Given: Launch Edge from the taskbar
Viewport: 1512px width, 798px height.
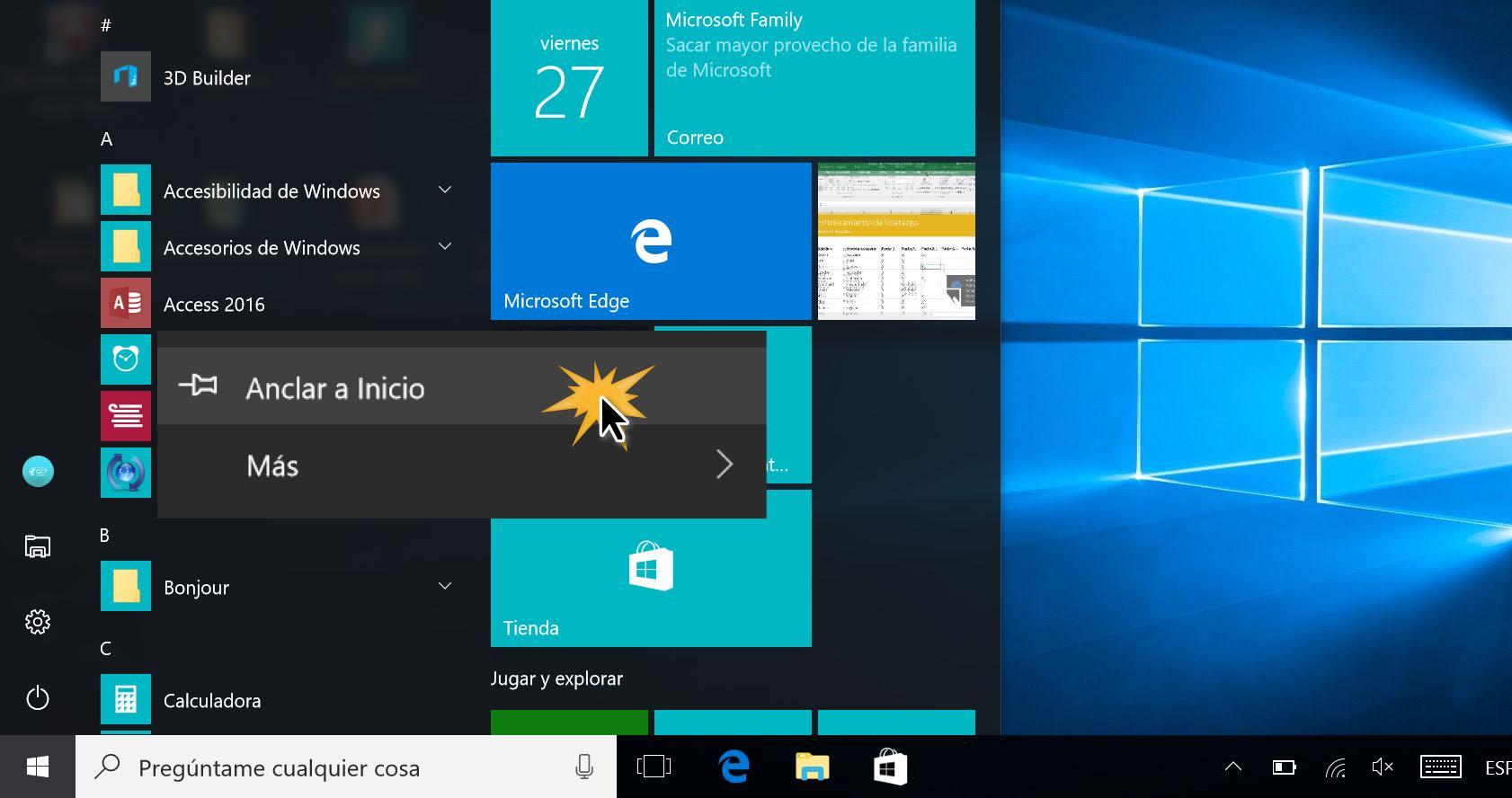Looking at the screenshot, I should [734, 767].
